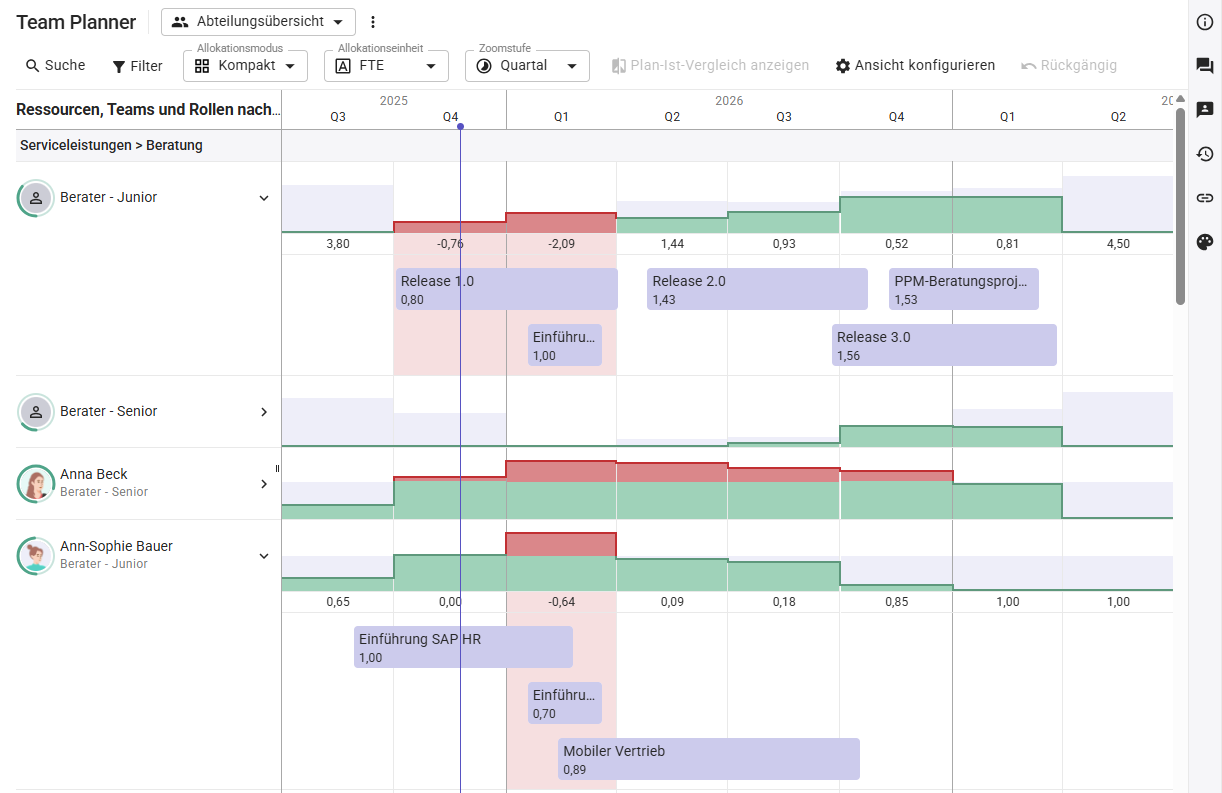Click the link chain icon in sidebar
This screenshot has height=793, width=1222.
coord(1205,198)
